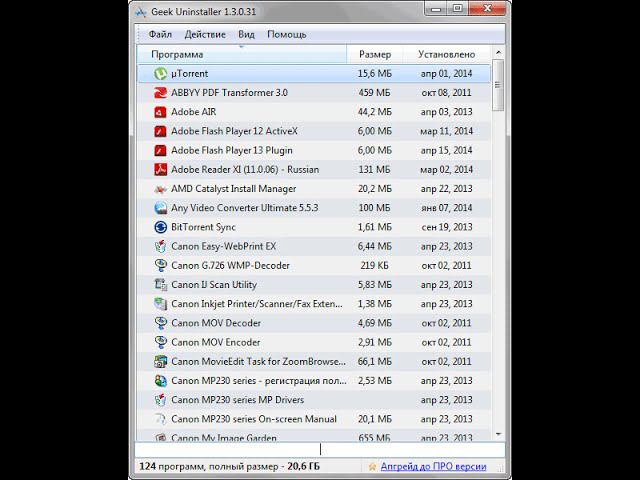Open the Апгрейд до ПРО версии link
Viewport: 640px width, 480px height.
(x=433, y=466)
